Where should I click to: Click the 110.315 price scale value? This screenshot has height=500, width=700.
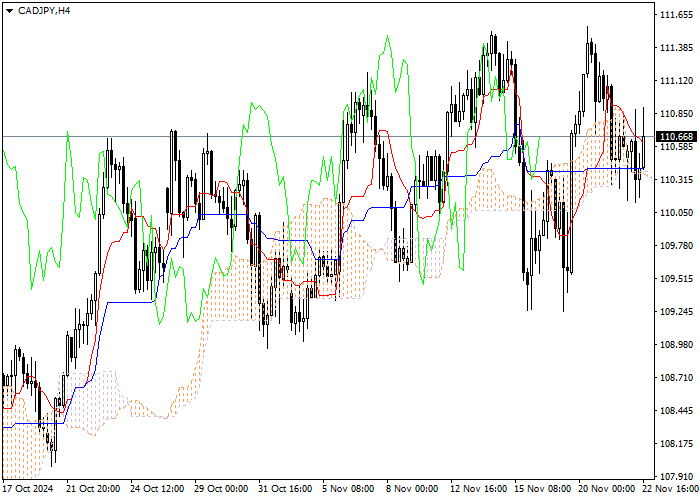(676, 180)
